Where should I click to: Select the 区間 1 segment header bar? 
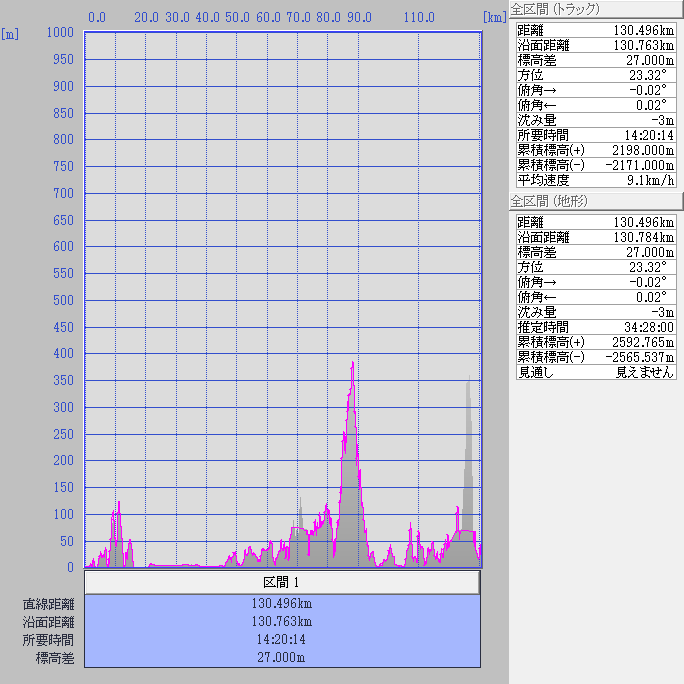click(x=282, y=582)
